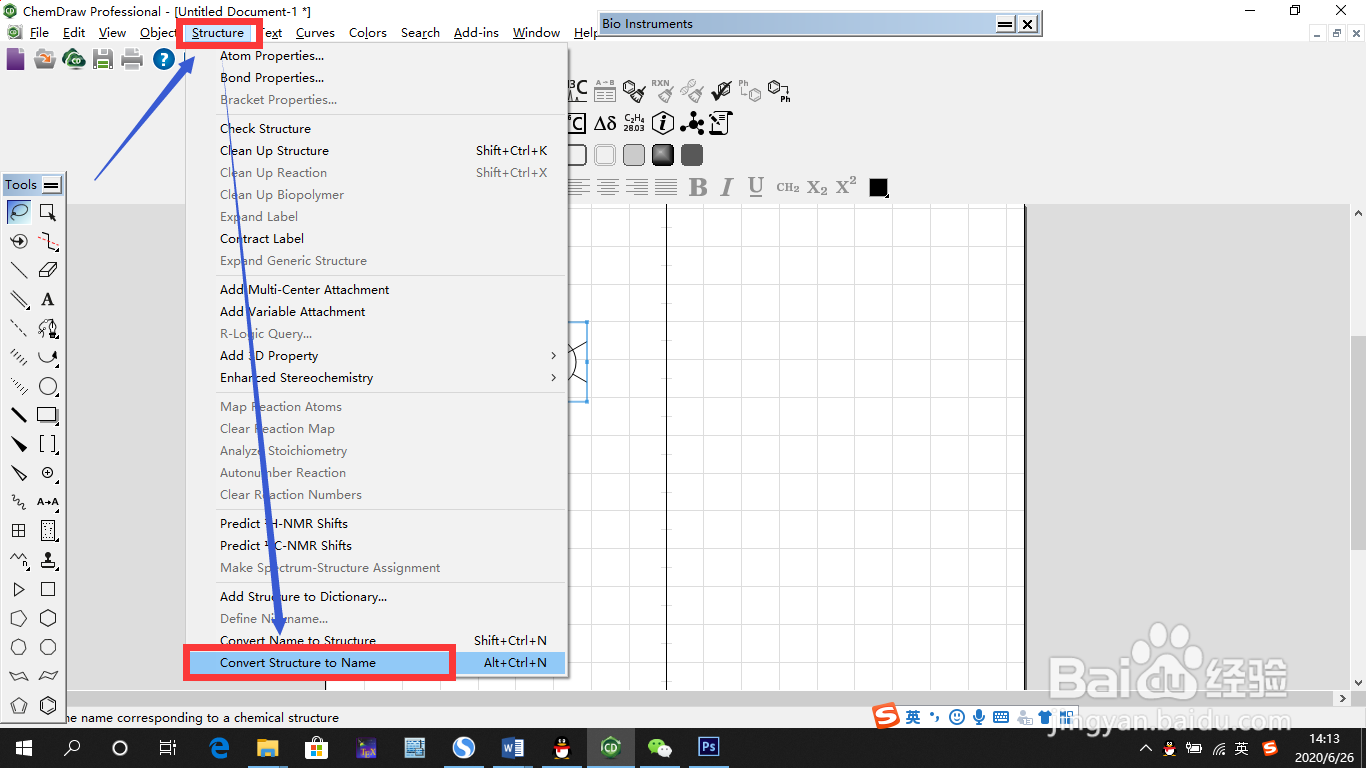The image size is (1366, 768).
Task: Choose the Table tool
Action: click(19, 531)
